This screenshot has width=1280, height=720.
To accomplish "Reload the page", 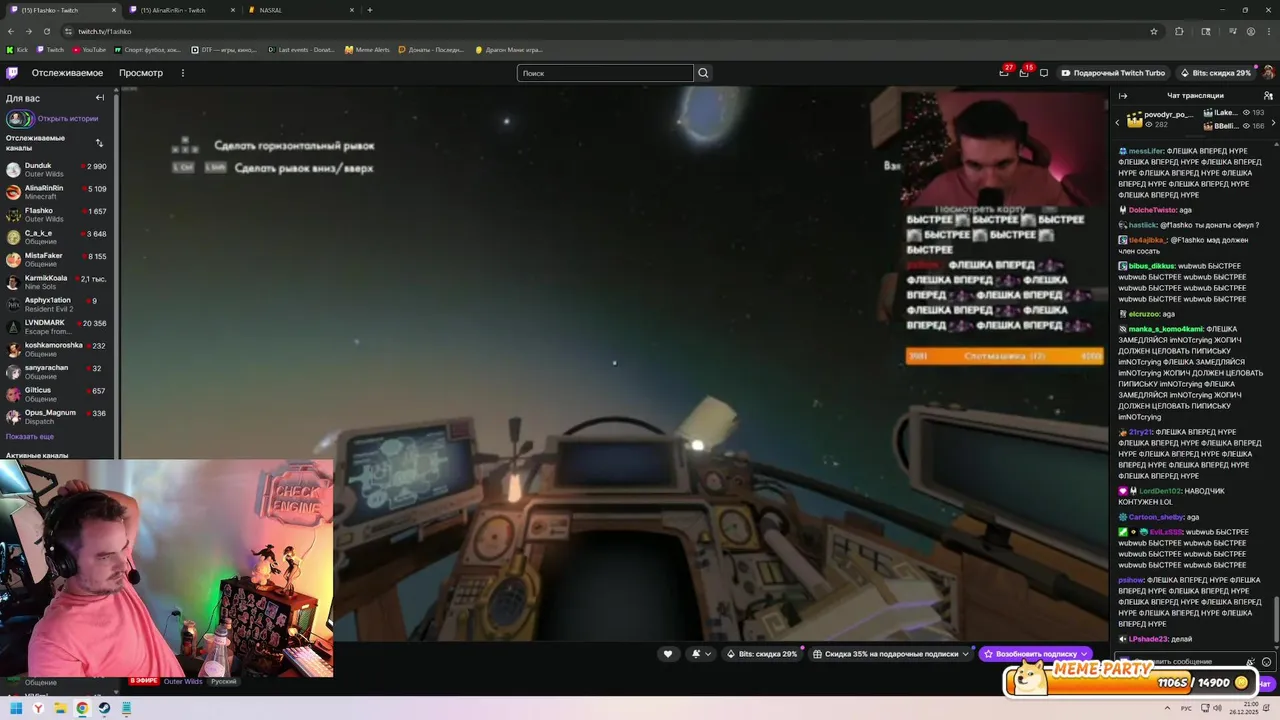I will point(46,31).
